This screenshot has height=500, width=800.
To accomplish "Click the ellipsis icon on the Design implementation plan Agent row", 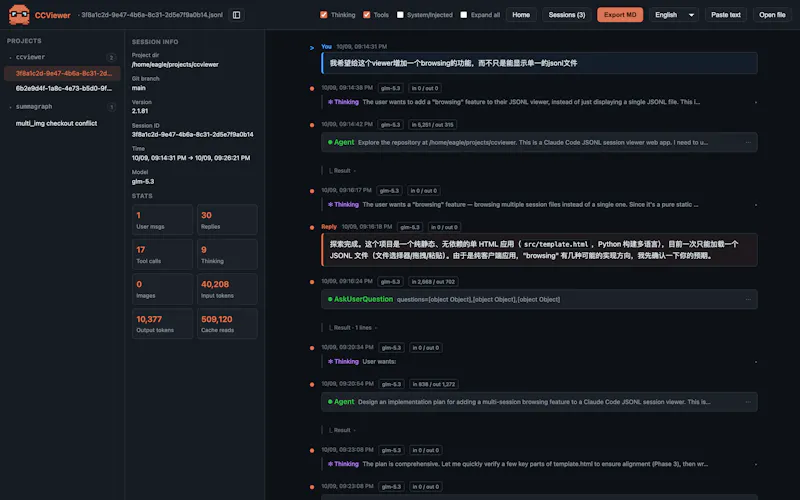I will coord(748,402).
